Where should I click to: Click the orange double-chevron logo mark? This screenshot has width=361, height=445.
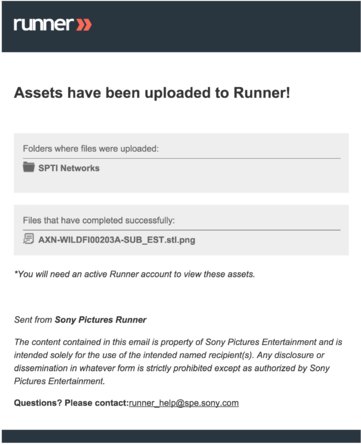pos(84,25)
